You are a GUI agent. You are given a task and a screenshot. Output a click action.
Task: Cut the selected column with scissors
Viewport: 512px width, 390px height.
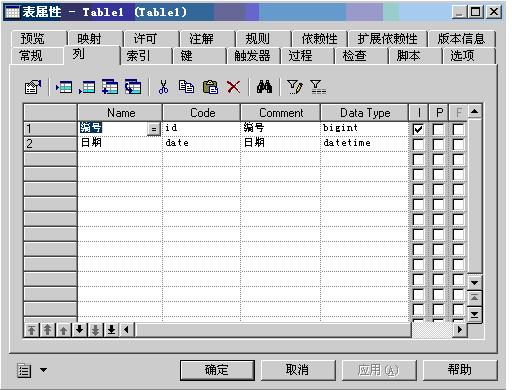click(163, 87)
